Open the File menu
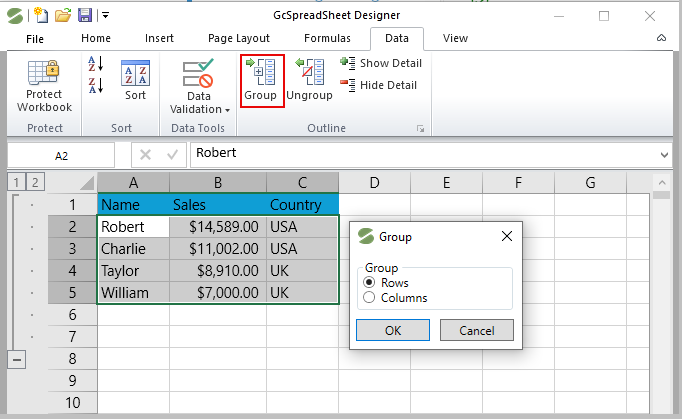Screen dimensions: 682x419 point(35,39)
